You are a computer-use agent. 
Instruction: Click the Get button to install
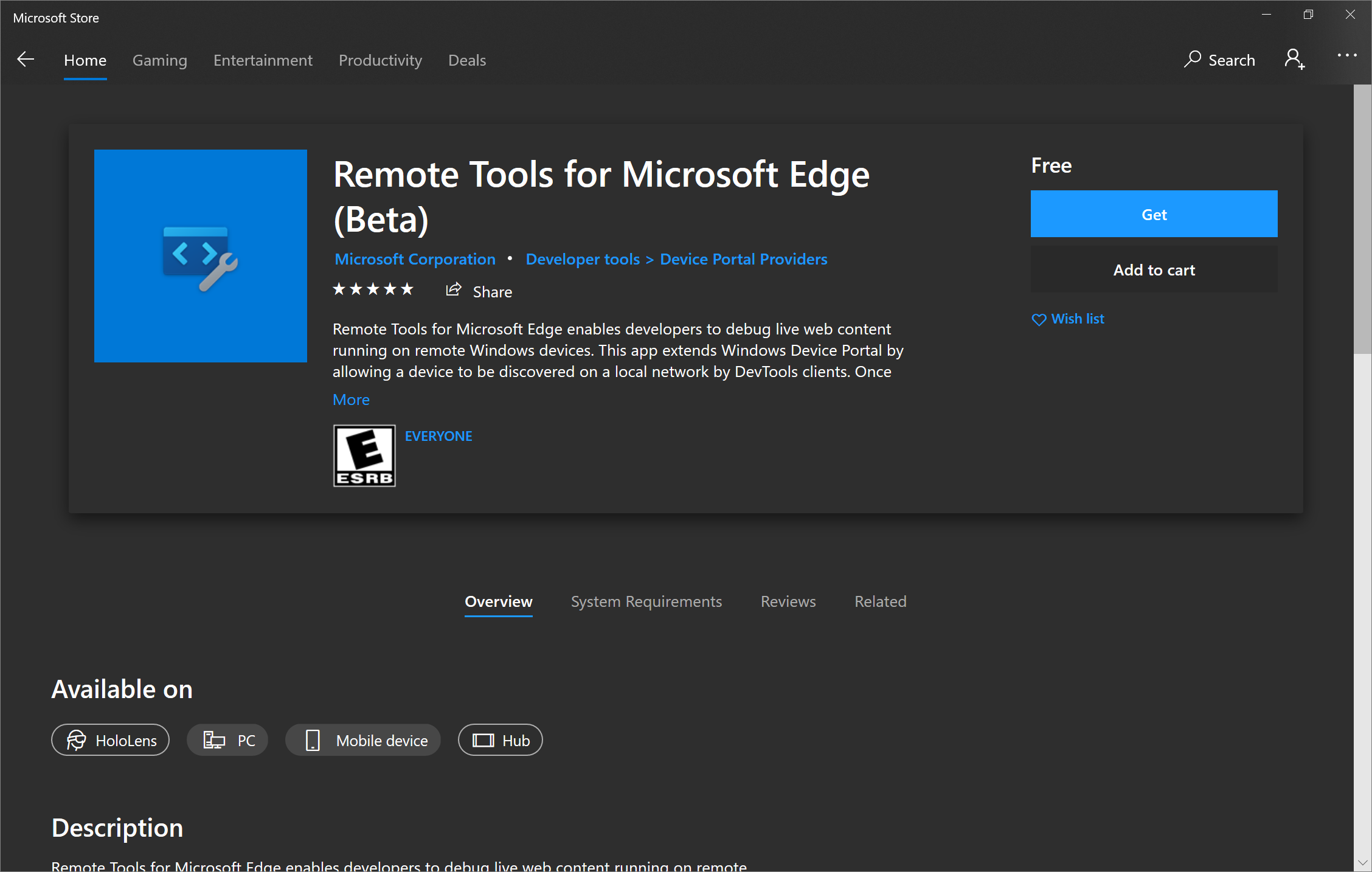click(1154, 214)
